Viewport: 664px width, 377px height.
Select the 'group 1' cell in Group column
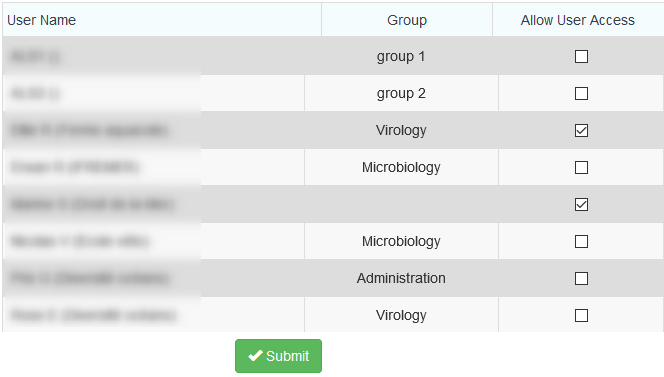click(401, 56)
